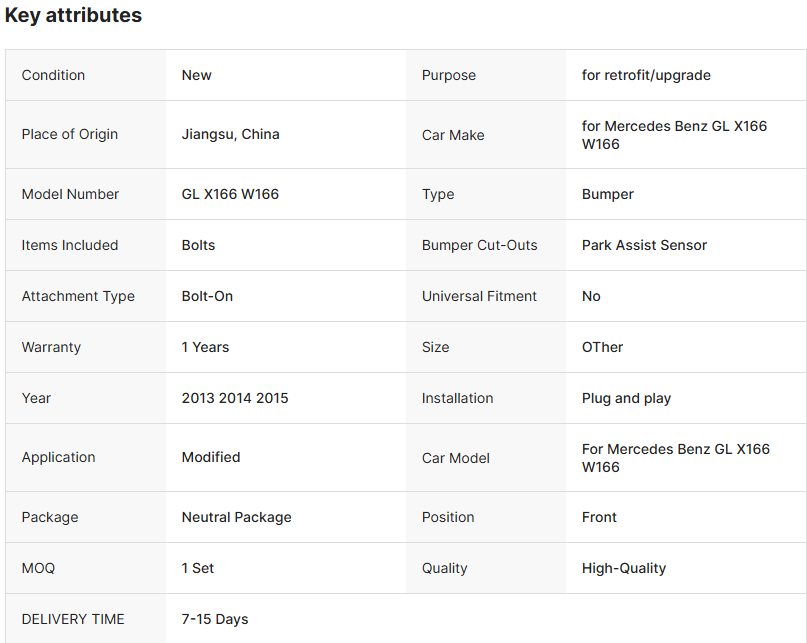Select the Condition label cell
The height and width of the screenshot is (643, 807).
click(x=54, y=75)
